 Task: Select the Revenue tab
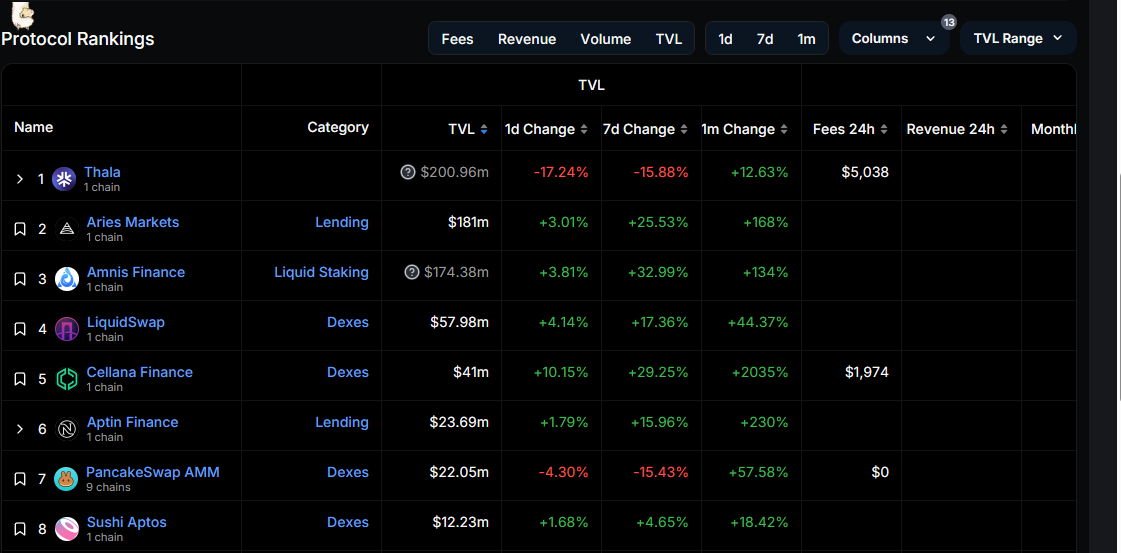[x=527, y=39]
